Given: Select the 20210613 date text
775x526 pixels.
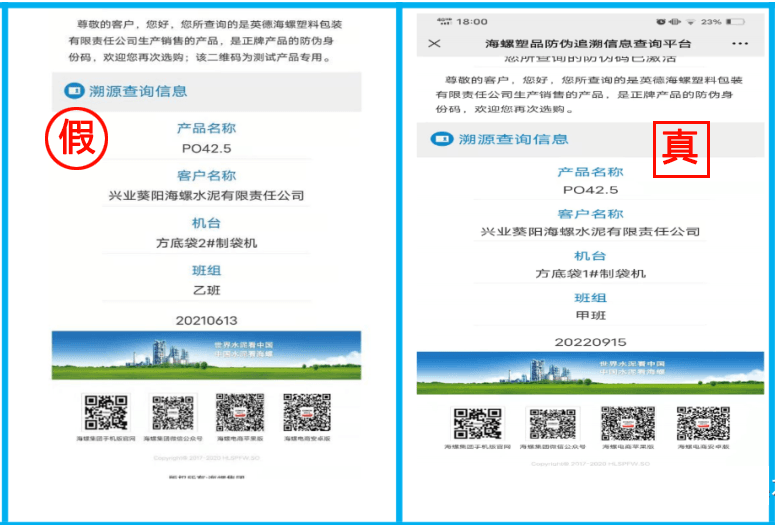Looking at the screenshot, I should (206, 320).
